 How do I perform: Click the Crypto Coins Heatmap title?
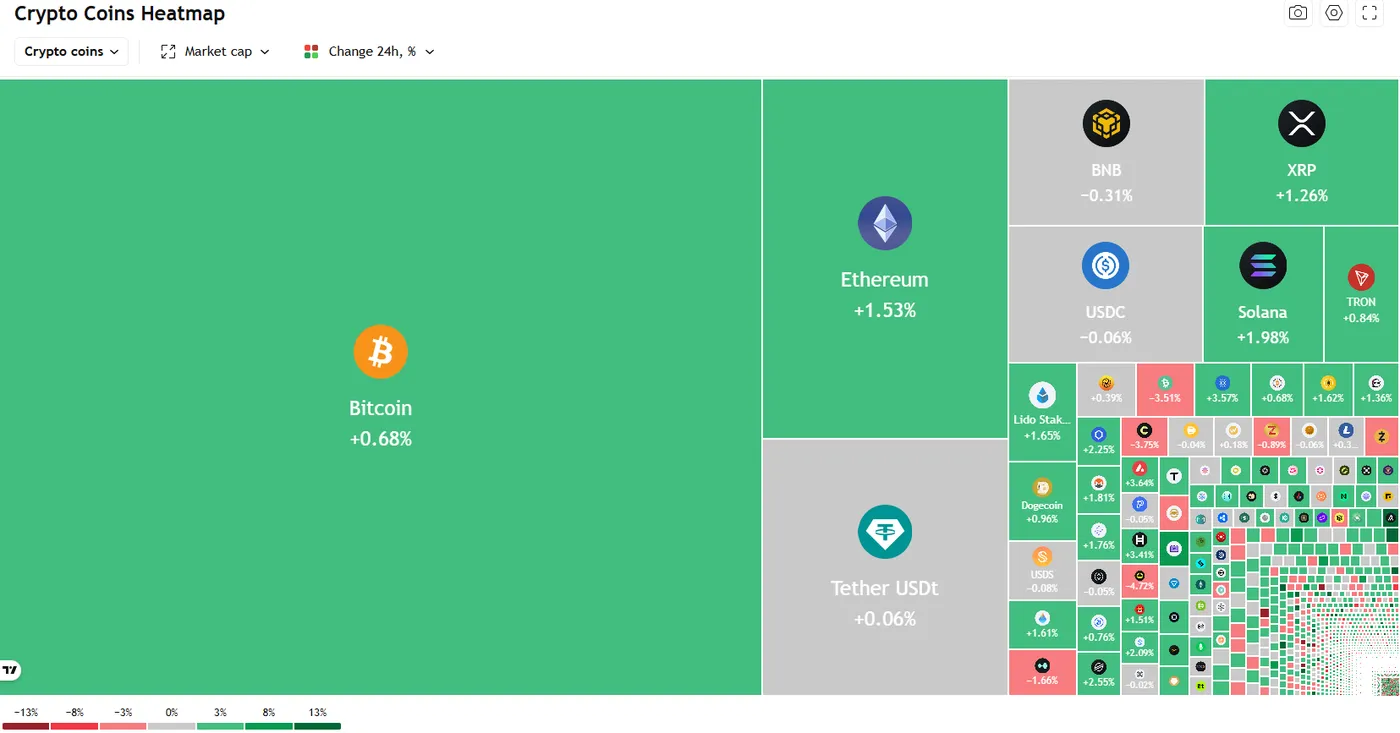coord(119,14)
